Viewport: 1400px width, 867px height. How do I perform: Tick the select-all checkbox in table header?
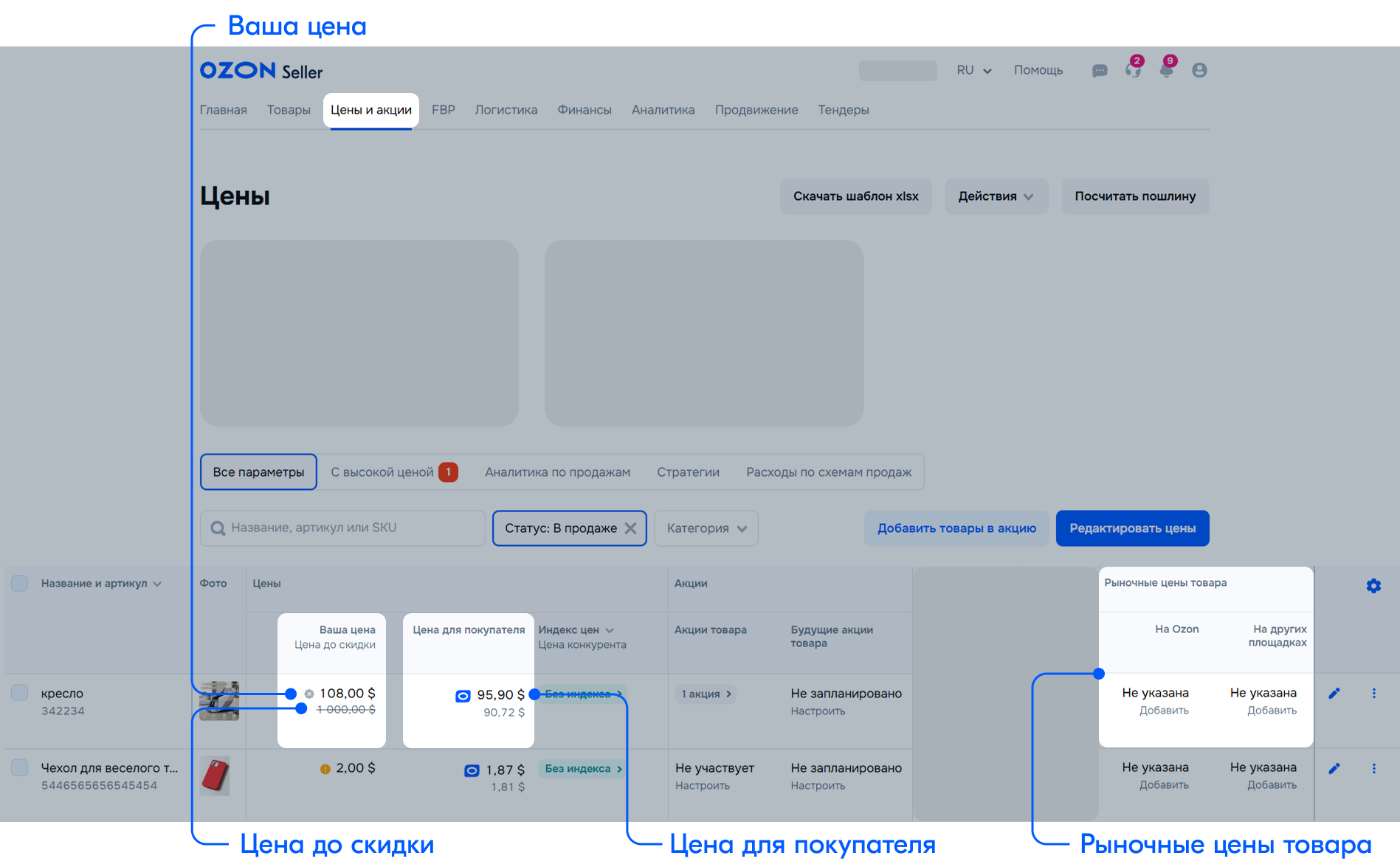pos(20,584)
